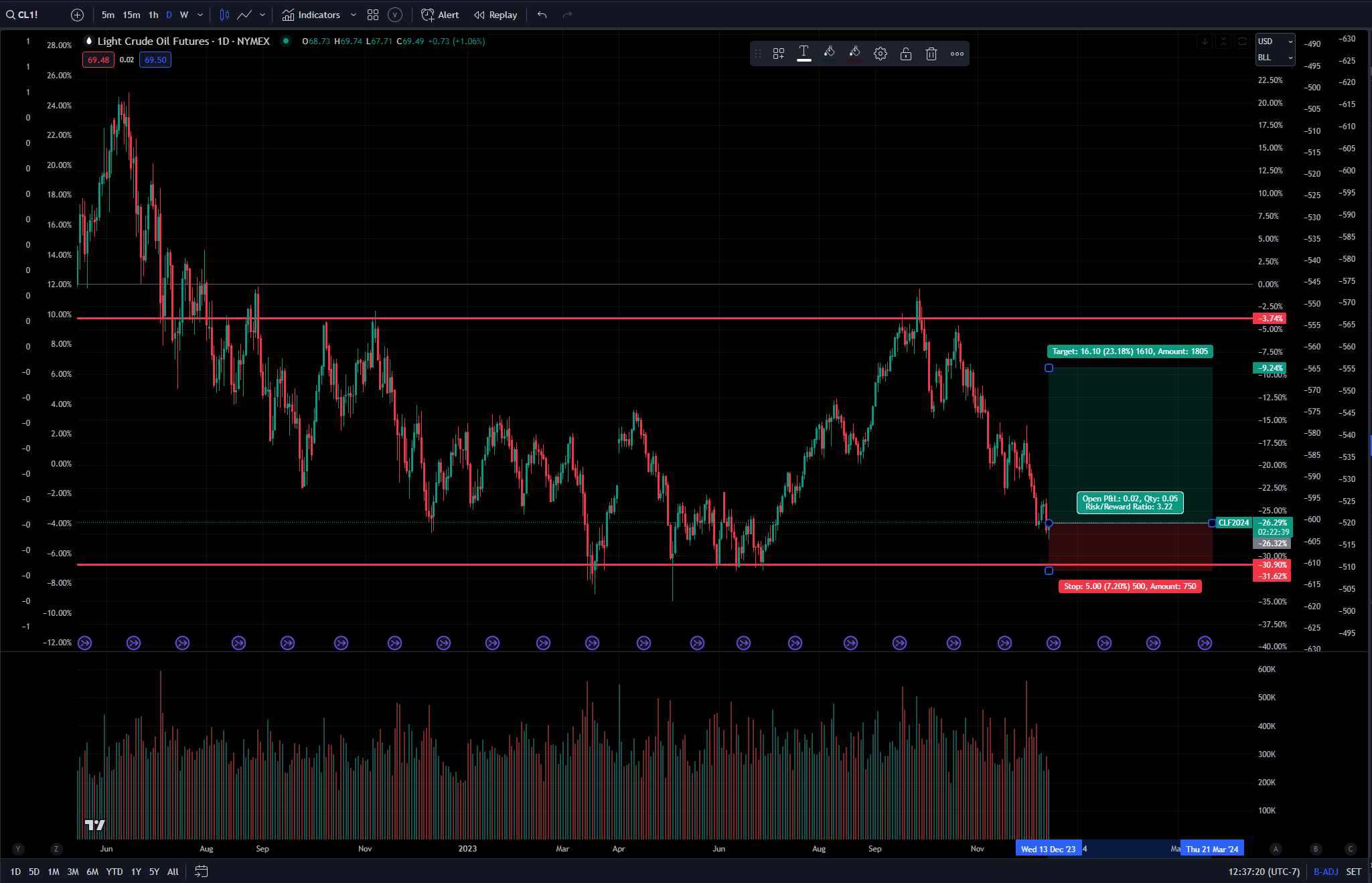Viewport: 1372px width, 883px height.
Task: Click the multi-chart layout grid icon
Action: (x=373, y=14)
